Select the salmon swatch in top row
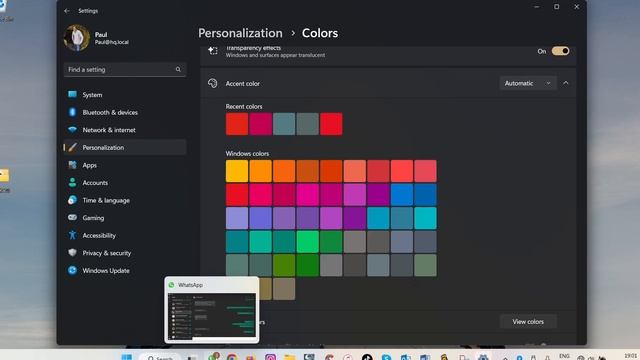The width and height of the screenshot is (640, 360). pyautogui.click(x=355, y=171)
